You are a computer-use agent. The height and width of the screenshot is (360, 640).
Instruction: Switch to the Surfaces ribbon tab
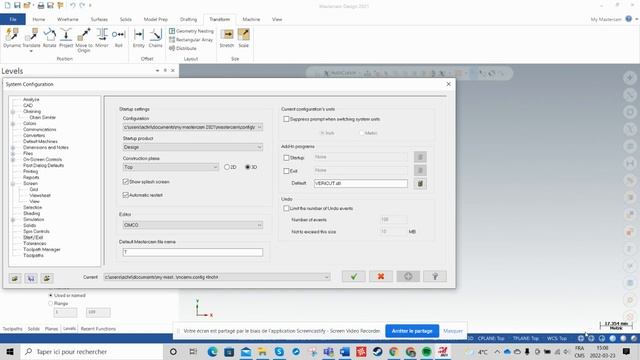pos(99,19)
